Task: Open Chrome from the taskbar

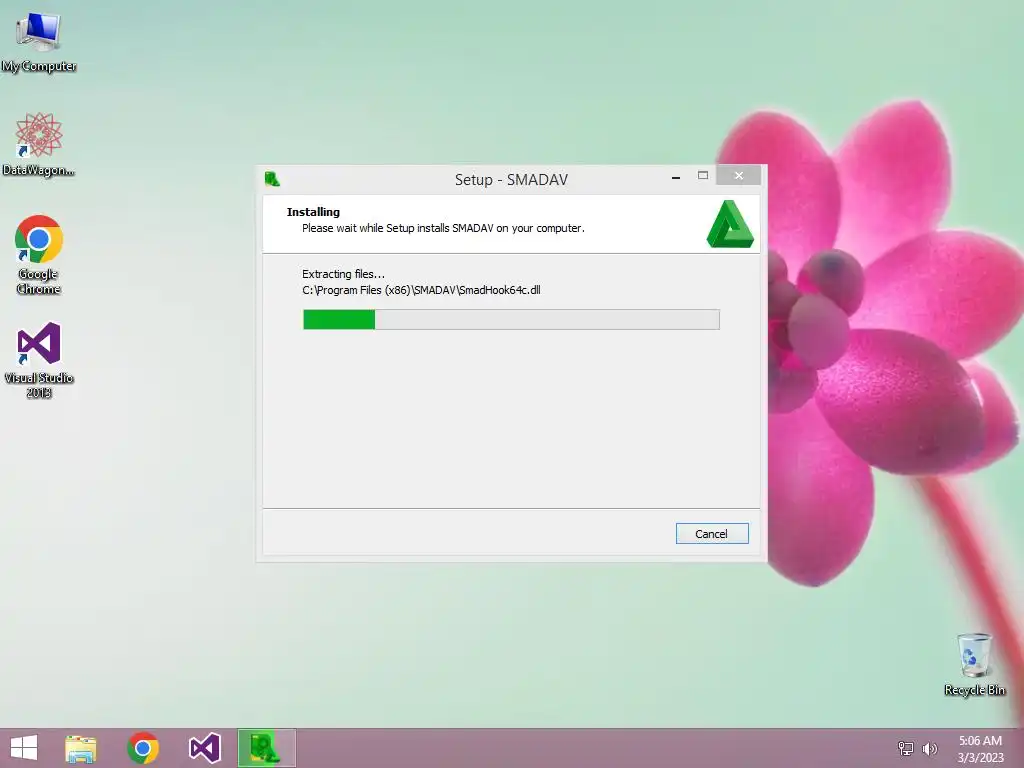Action: click(143, 748)
